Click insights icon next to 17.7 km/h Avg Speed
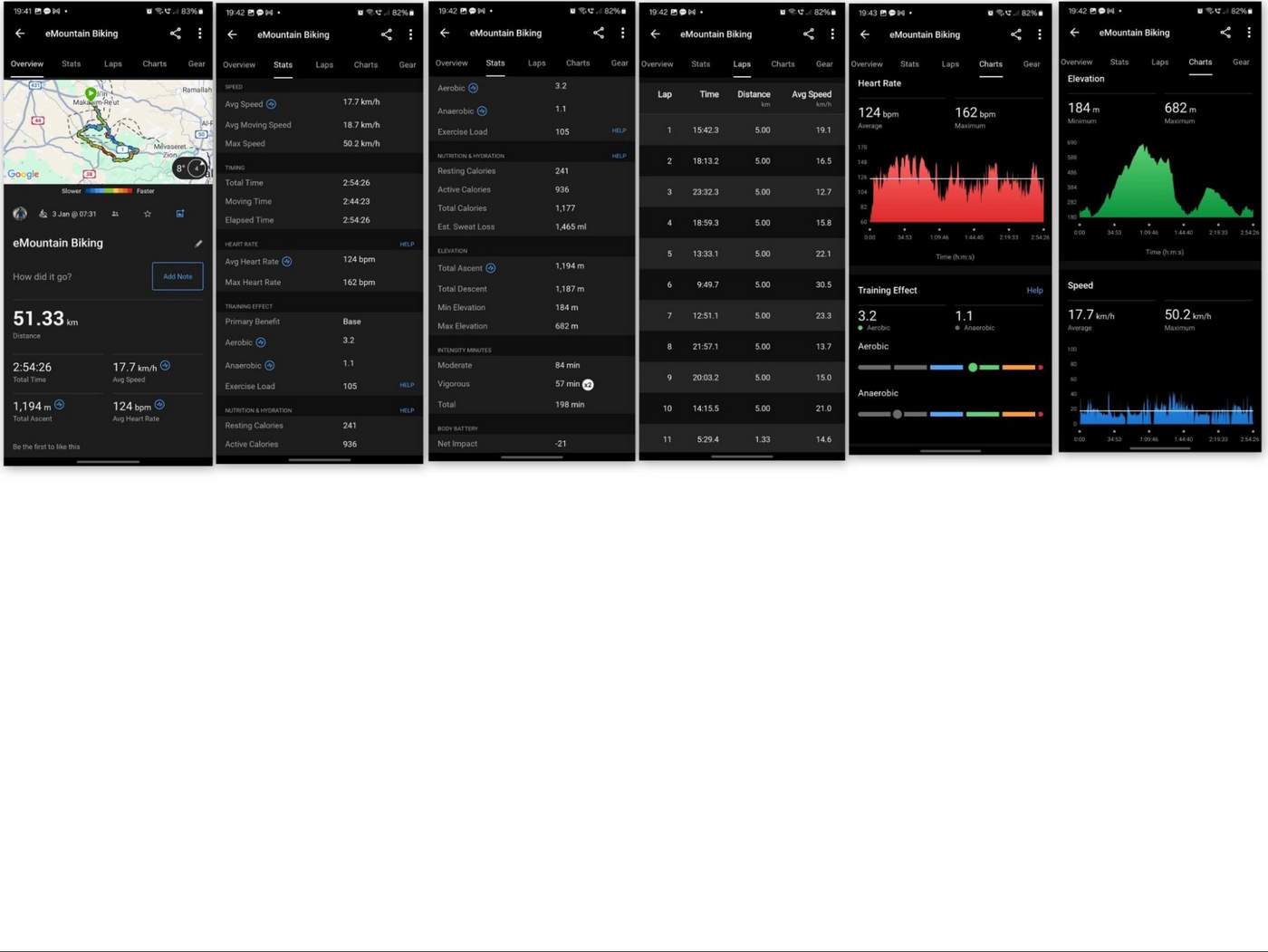This screenshot has height=952, width=1268. pos(165,366)
